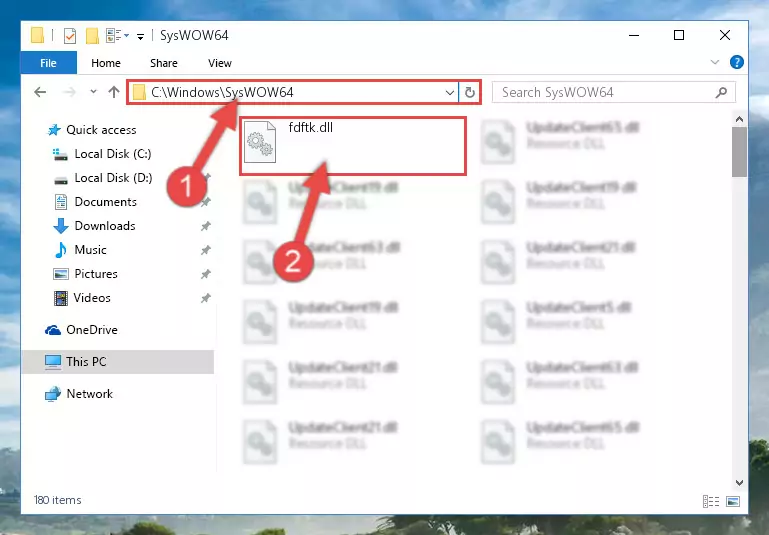Click the Quick access star icon

coord(53,130)
